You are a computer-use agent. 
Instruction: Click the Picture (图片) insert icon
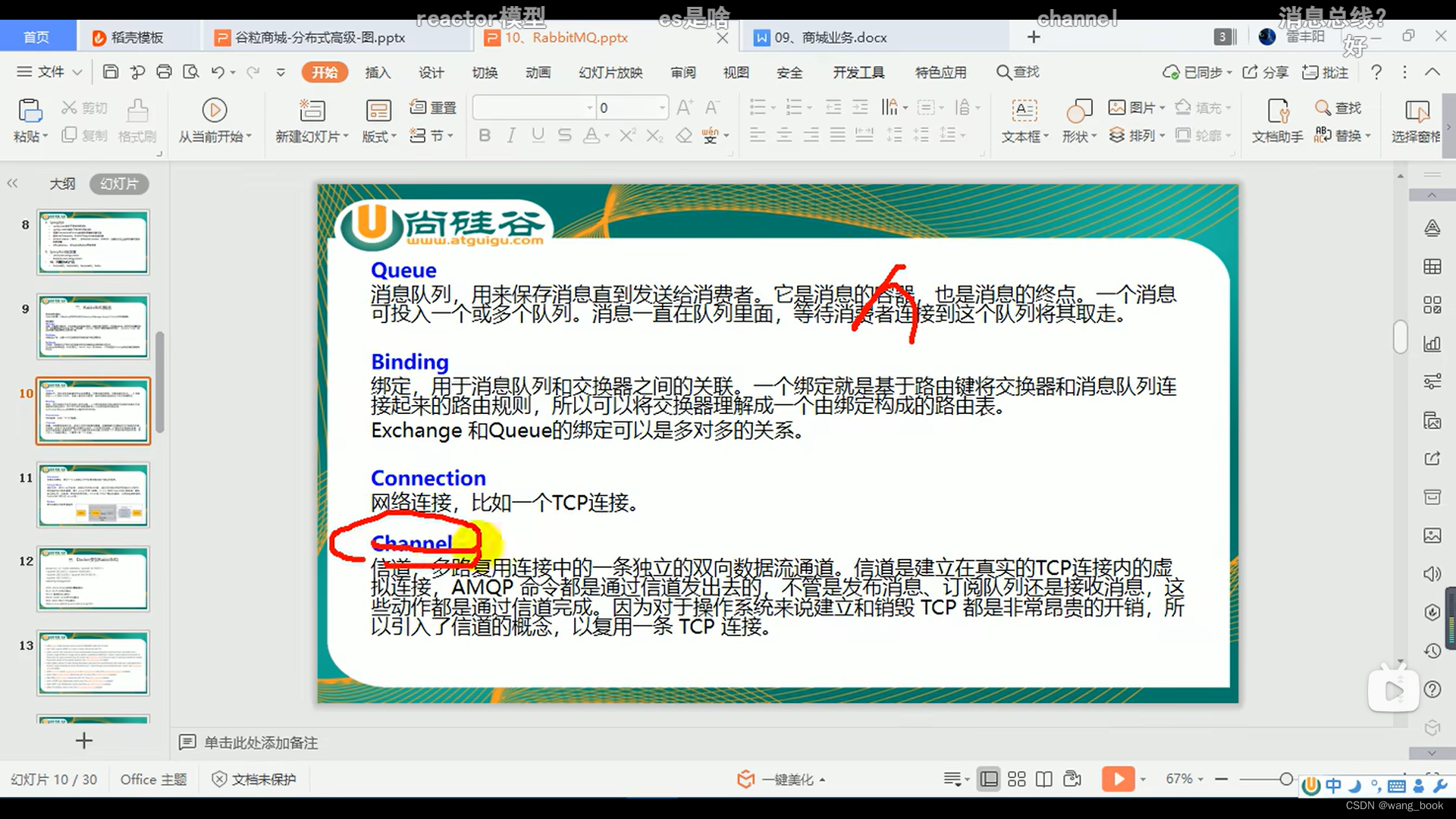tap(1117, 108)
